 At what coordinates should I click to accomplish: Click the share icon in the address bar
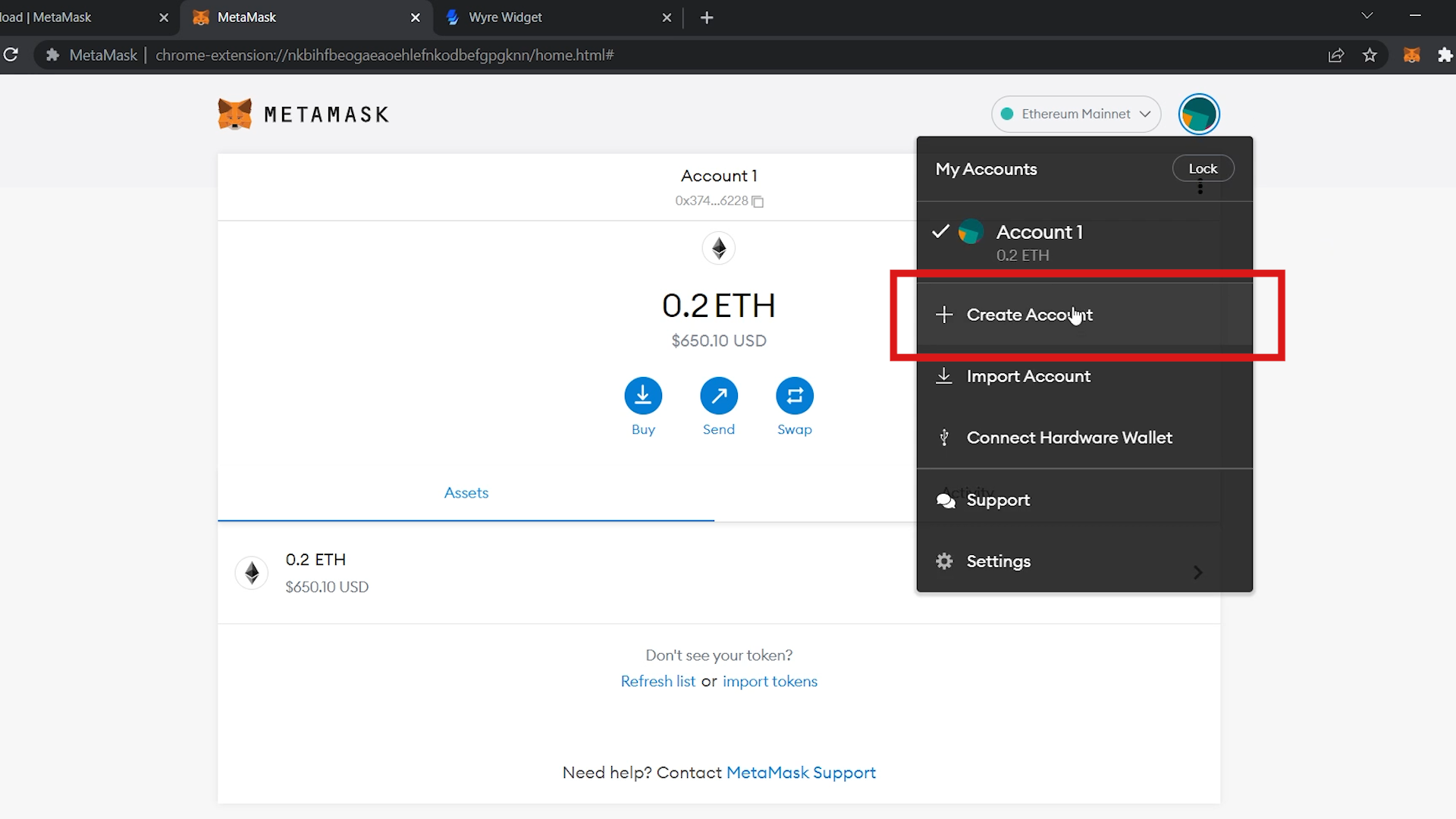[x=1336, y=55]
